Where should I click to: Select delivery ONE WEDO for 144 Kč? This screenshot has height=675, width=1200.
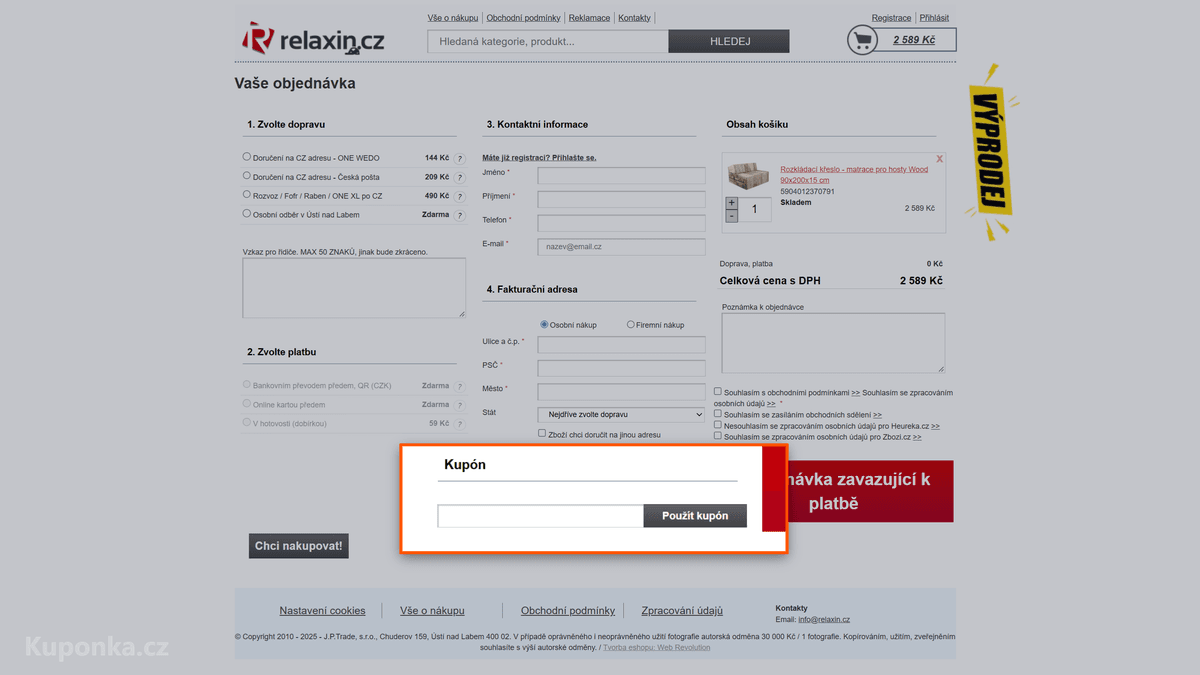point(247,156)
